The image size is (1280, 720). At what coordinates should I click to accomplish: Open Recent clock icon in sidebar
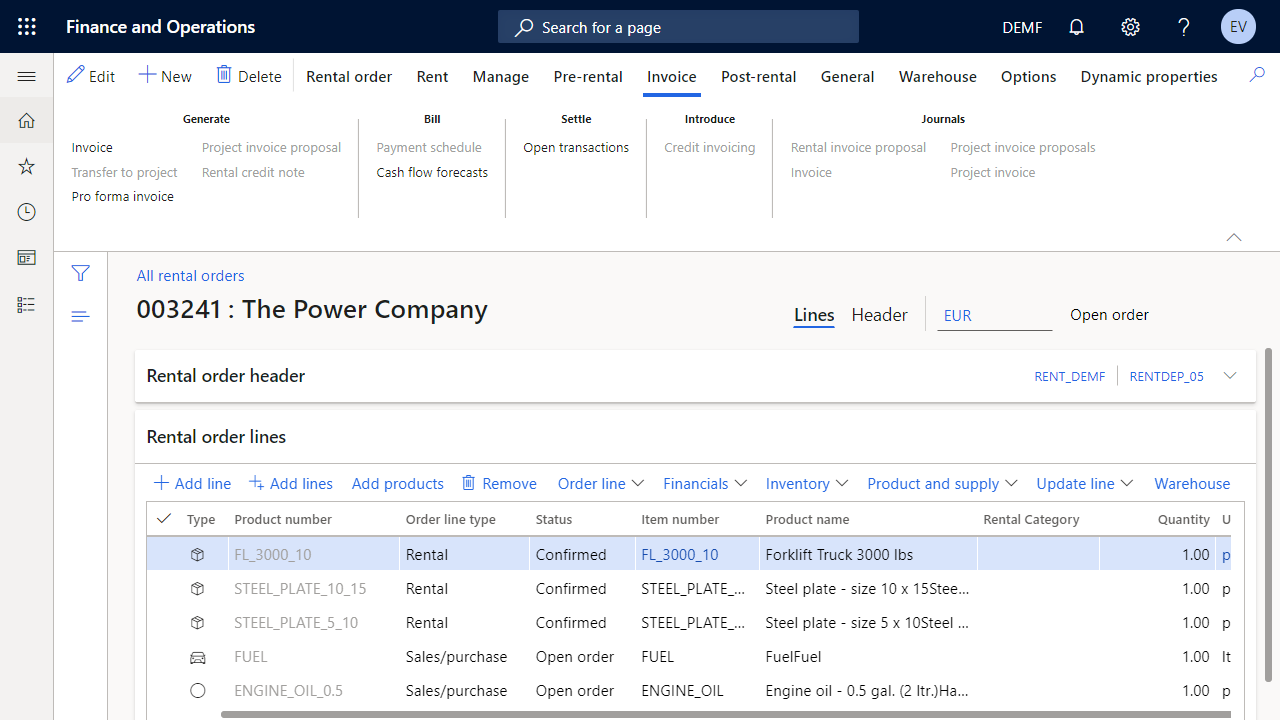(27, 212)
